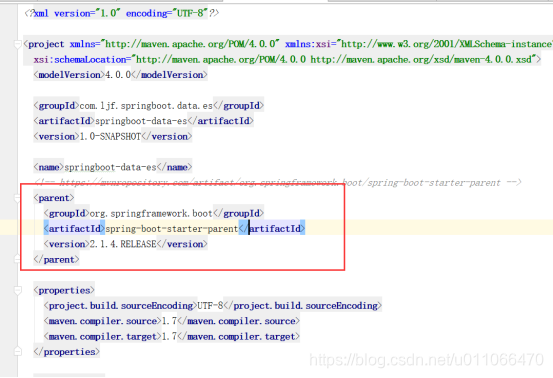Click the mvnrepository comment line

[278, 183]
